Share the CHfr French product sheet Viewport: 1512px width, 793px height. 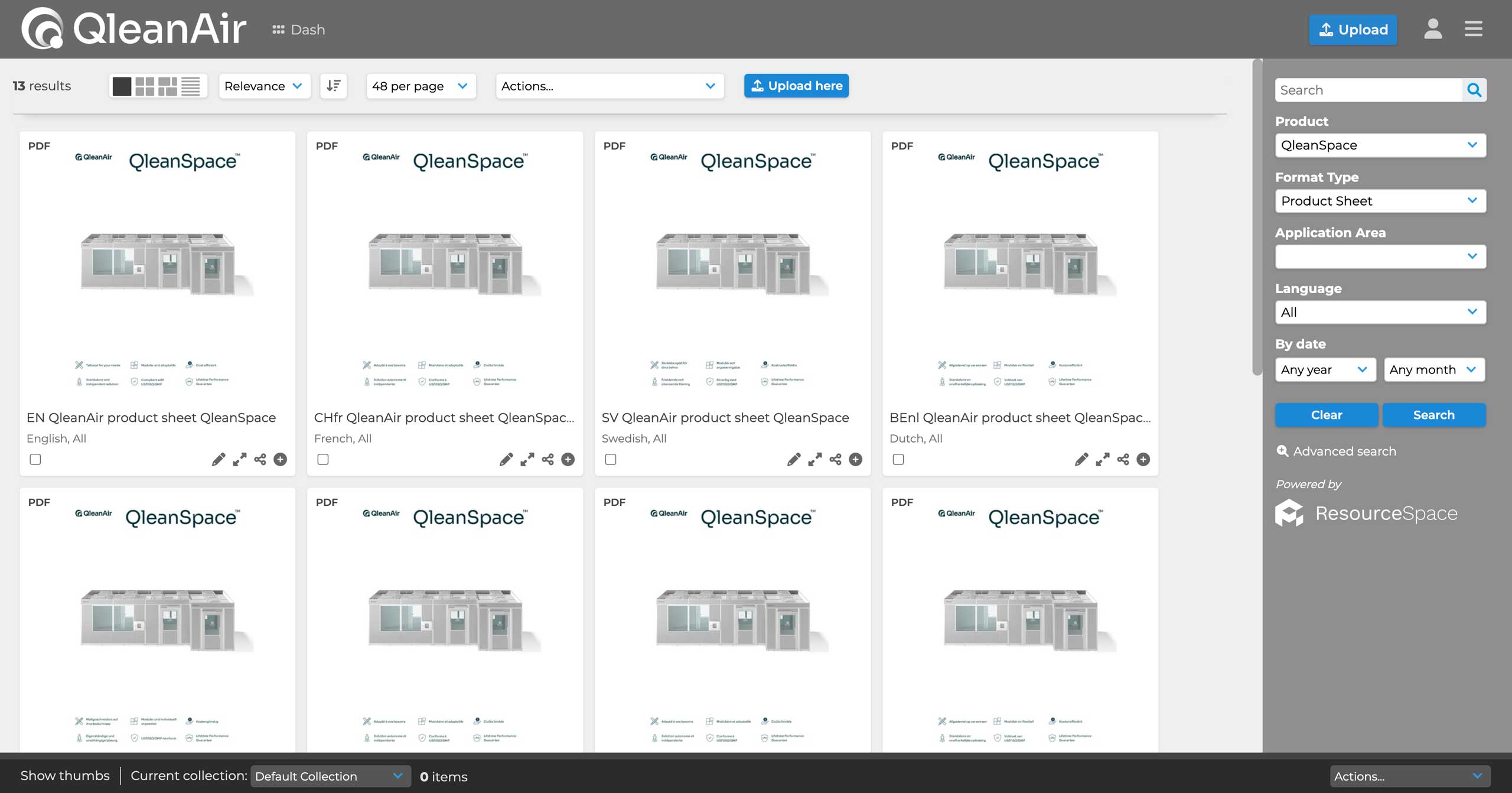click(548, 459)
